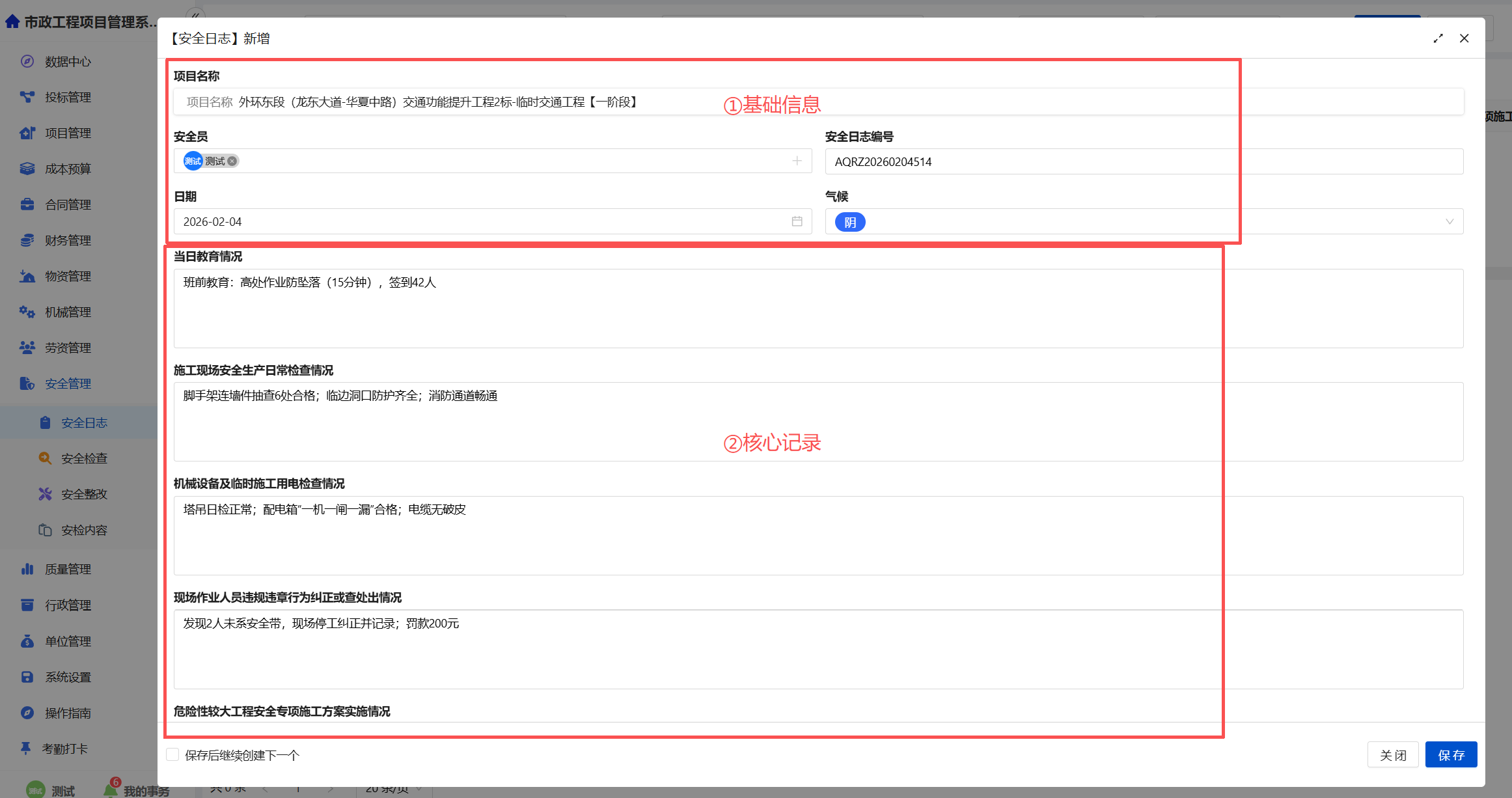Click the 关闭 button
Viewport: 1512px width, 798px height.
coord(1392,754)
